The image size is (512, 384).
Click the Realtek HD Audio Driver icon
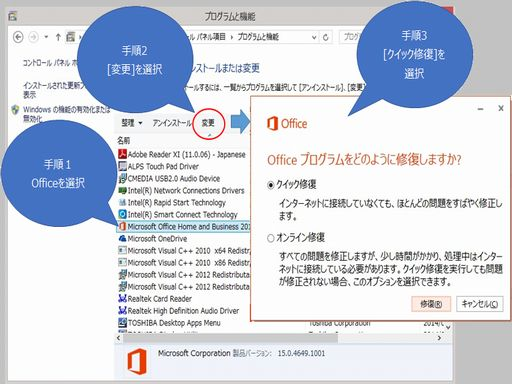coord(122,310)
